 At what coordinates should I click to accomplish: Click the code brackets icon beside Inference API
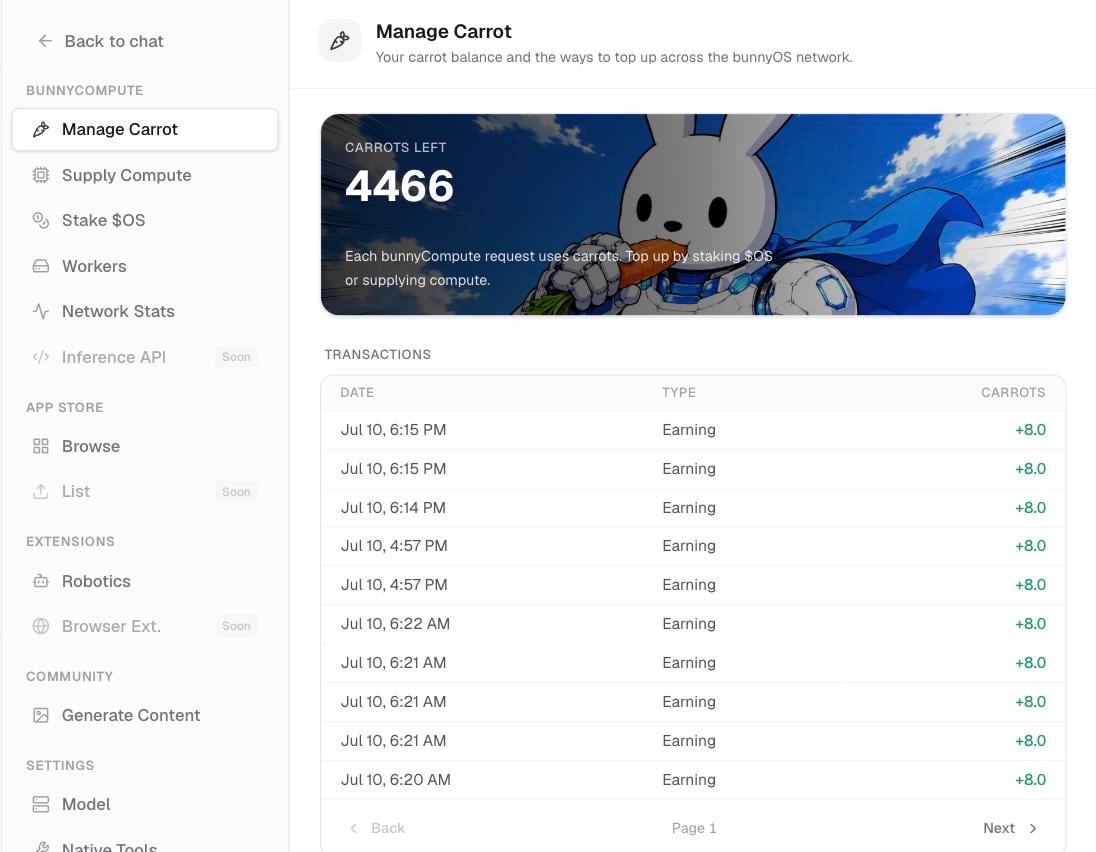point(41,357)
